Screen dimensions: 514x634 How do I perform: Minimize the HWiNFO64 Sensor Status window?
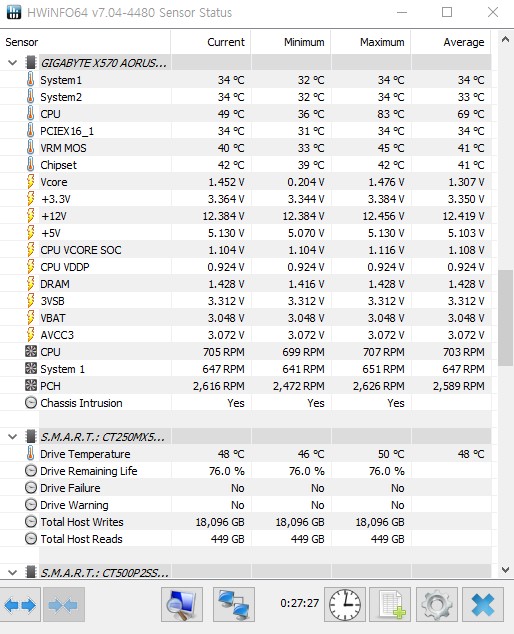(402, 12)
